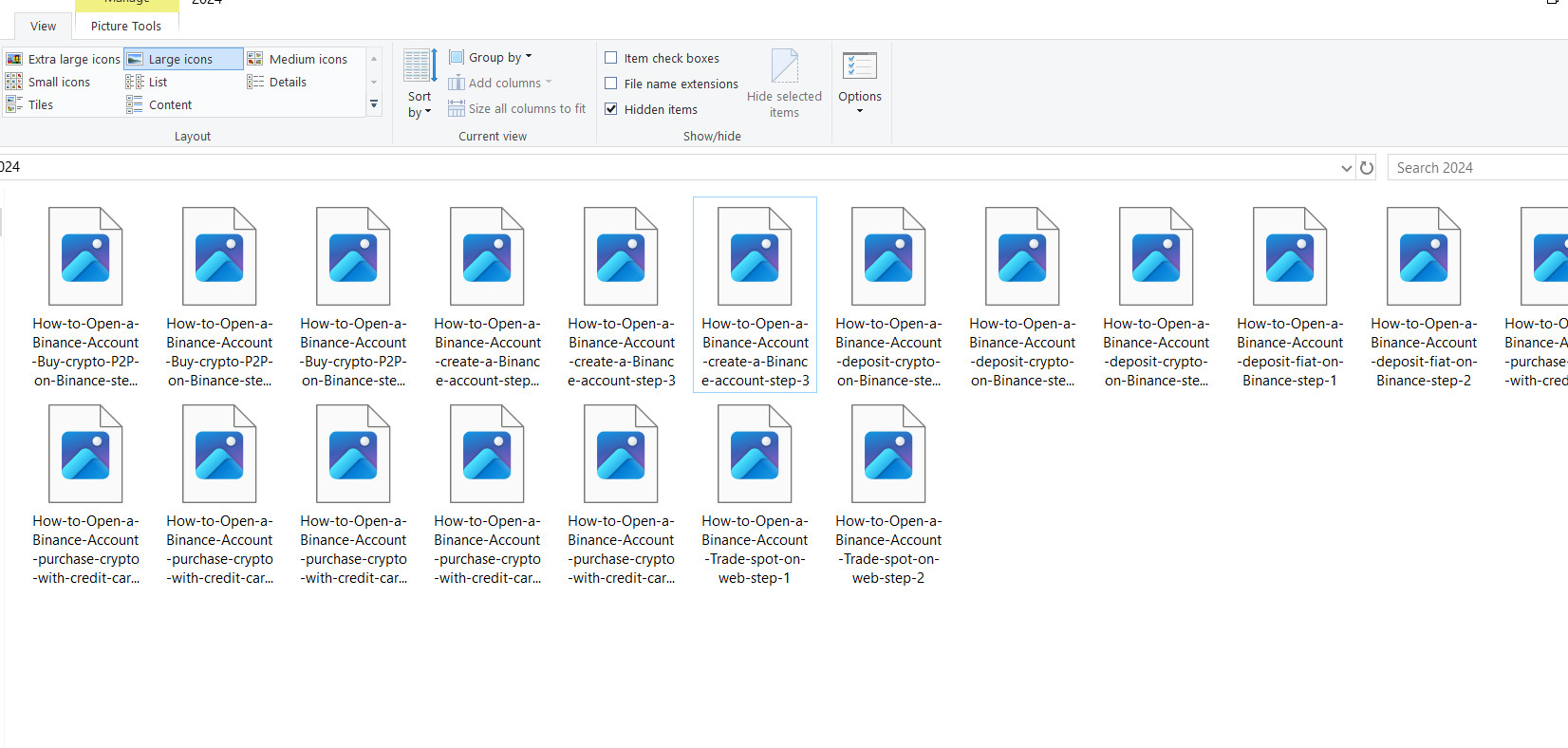Click the Options icon

860,66
